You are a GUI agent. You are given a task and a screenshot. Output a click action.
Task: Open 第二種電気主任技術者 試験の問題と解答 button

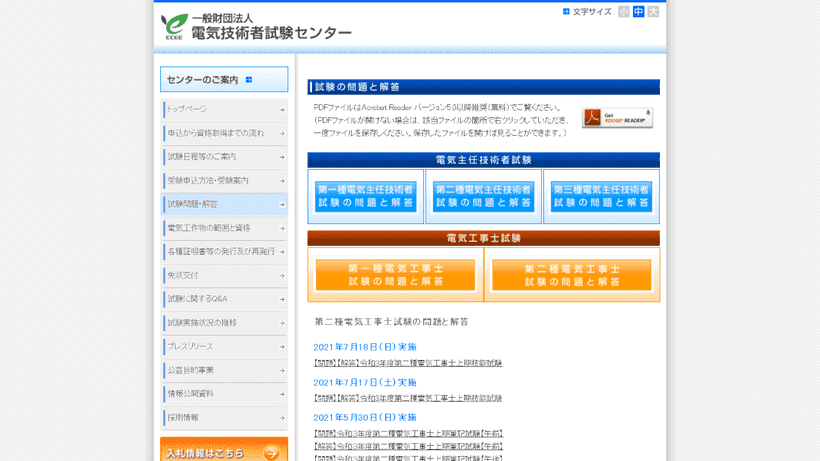483,197
